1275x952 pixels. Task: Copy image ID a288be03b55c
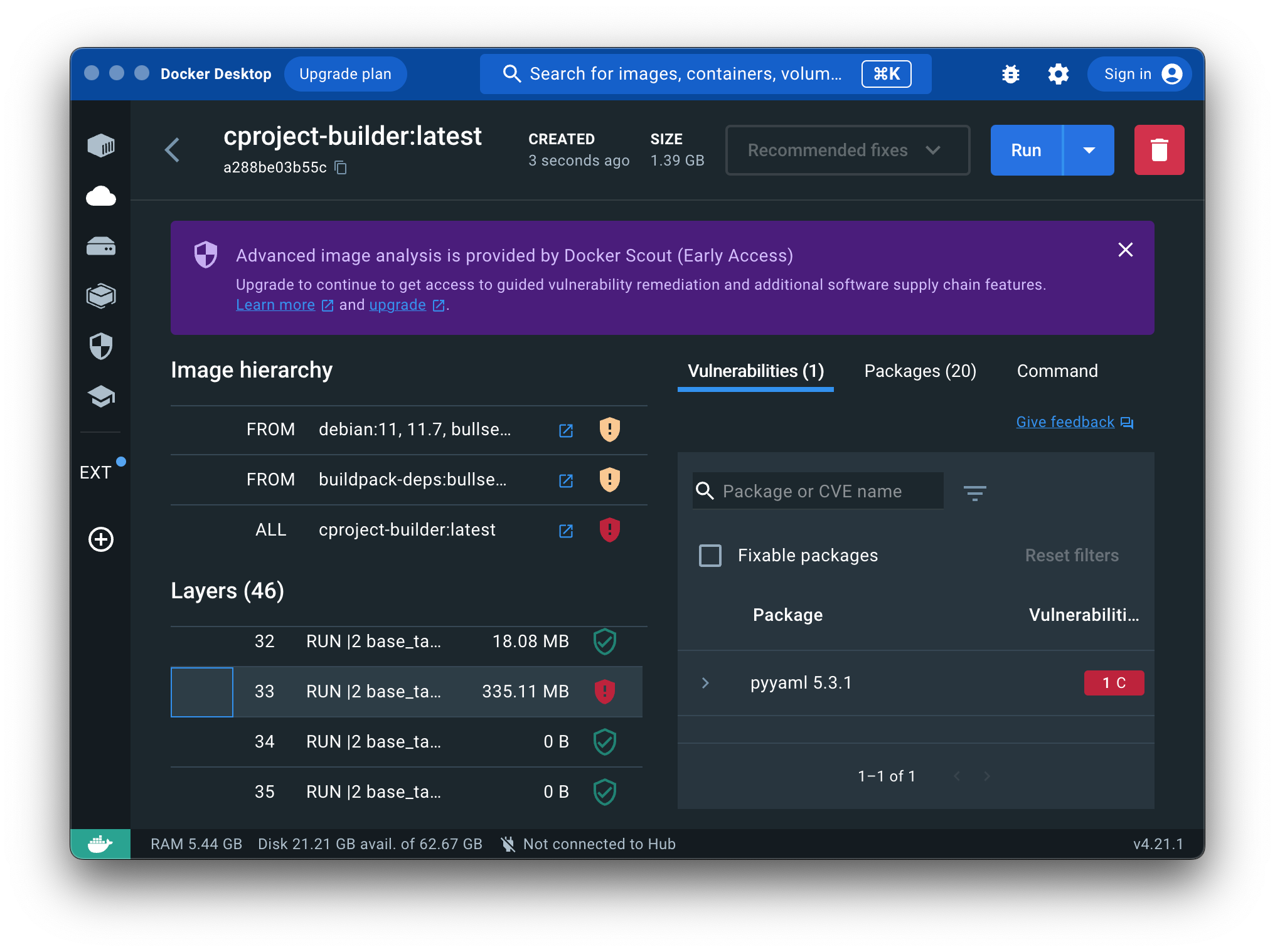pyautogui.click(x=341, y=167)
